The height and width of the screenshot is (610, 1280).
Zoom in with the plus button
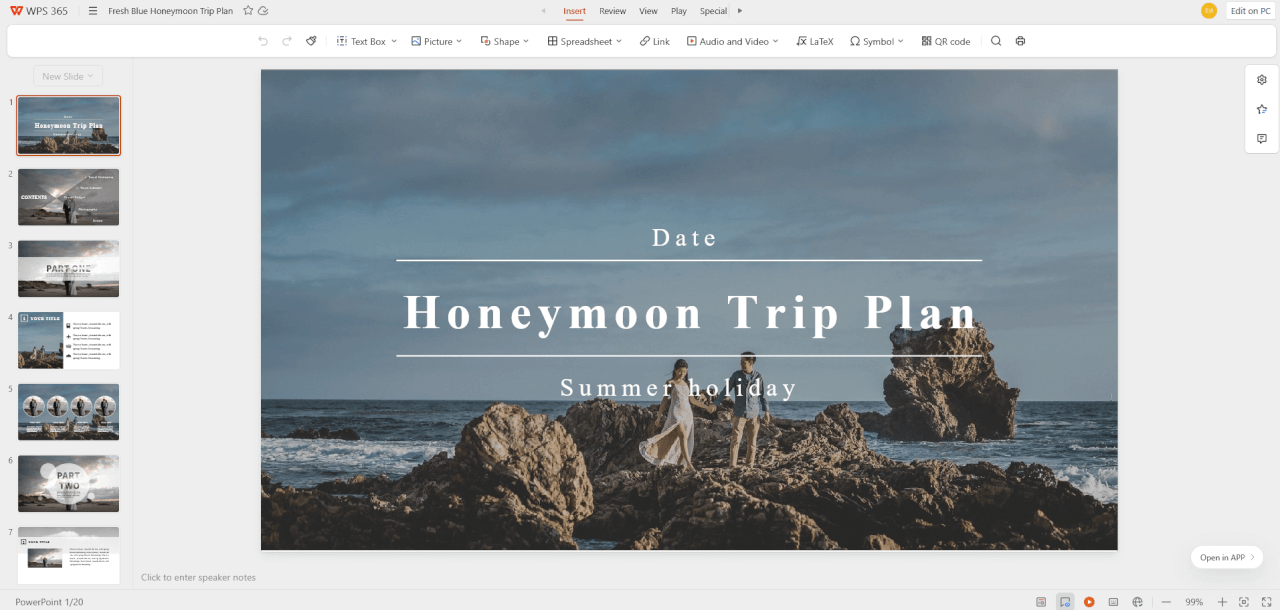pyautogui.click(x=1222, y=602)
